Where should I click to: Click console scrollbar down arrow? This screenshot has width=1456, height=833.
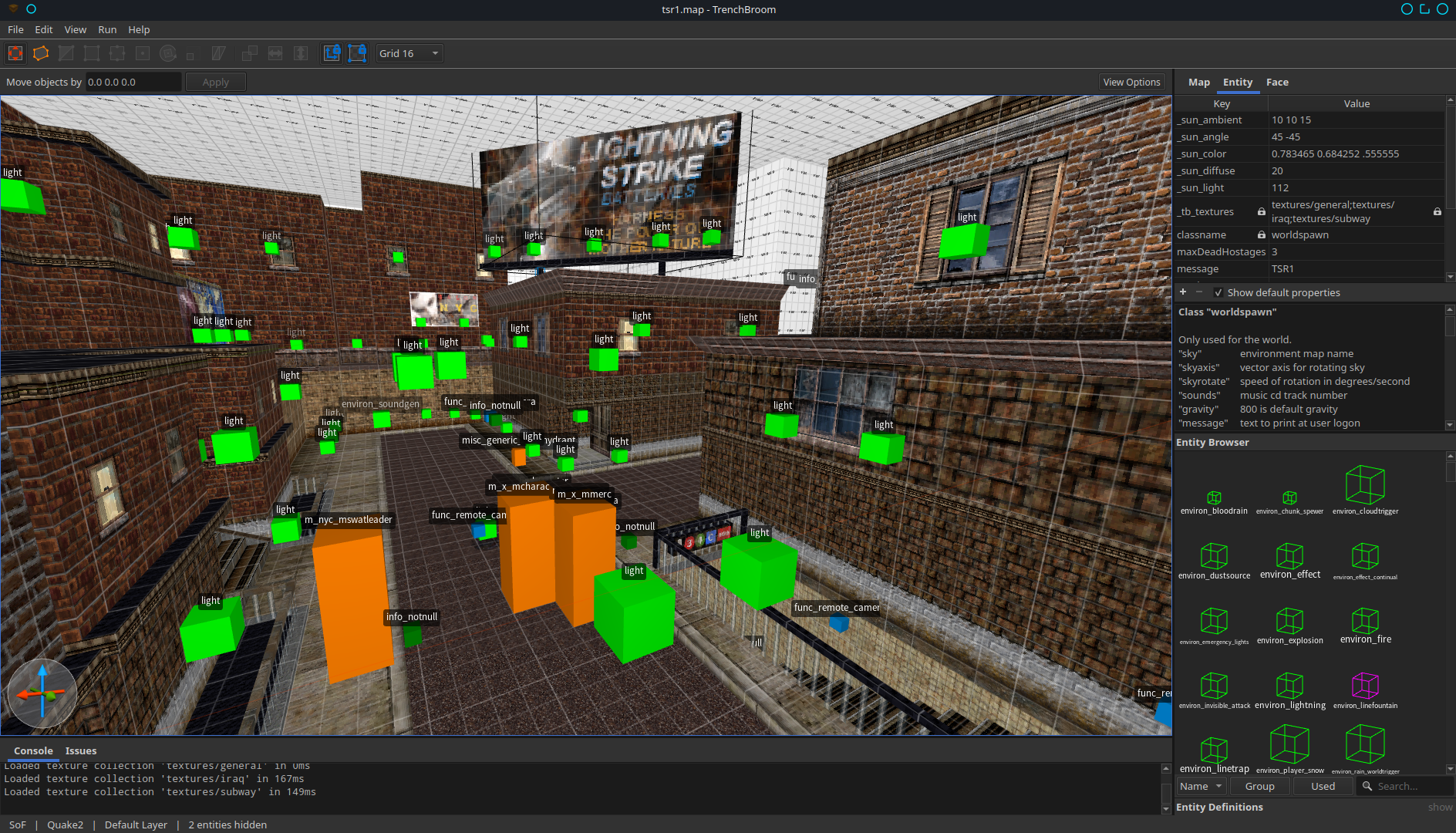tap(1165, 808)
